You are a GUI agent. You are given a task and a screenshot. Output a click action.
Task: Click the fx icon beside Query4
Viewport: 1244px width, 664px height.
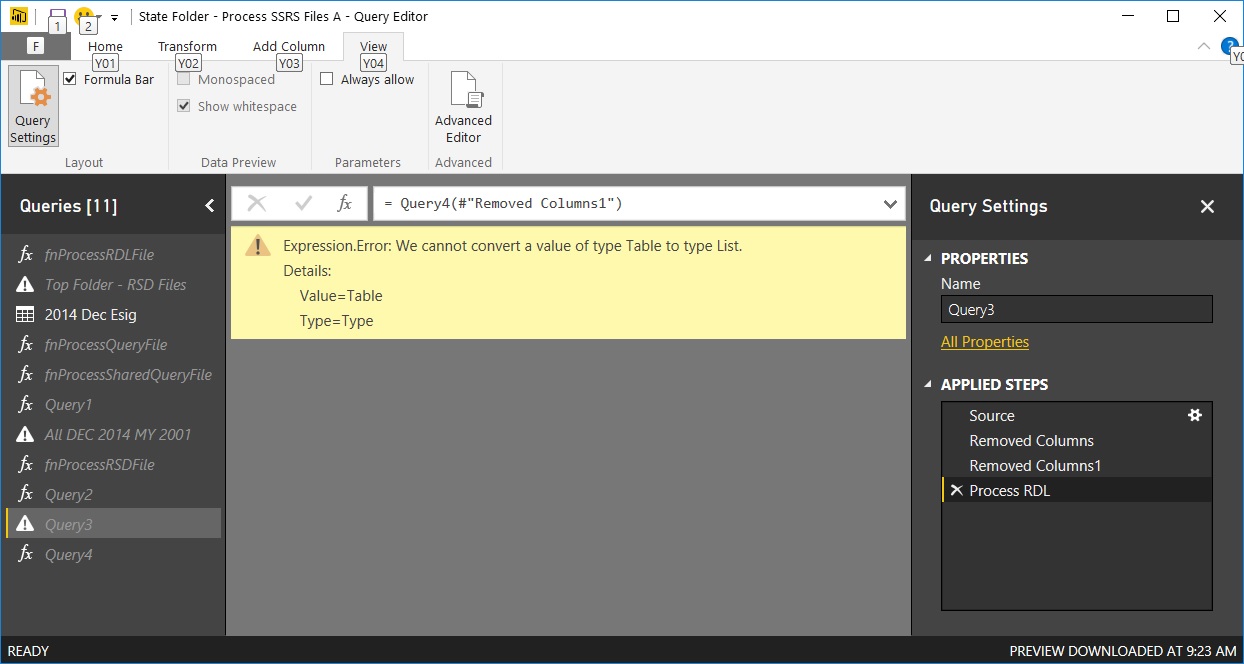(26, 554)
